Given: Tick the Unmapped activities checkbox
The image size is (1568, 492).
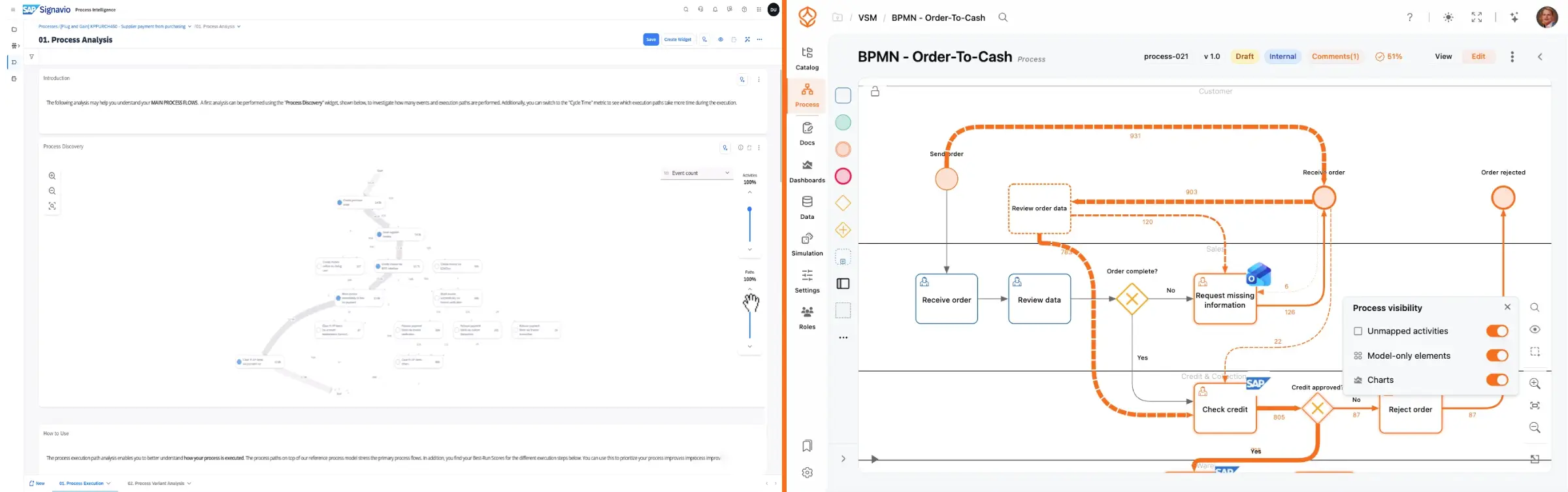Looking at the screenshot, I should (x=1358, y=331).
